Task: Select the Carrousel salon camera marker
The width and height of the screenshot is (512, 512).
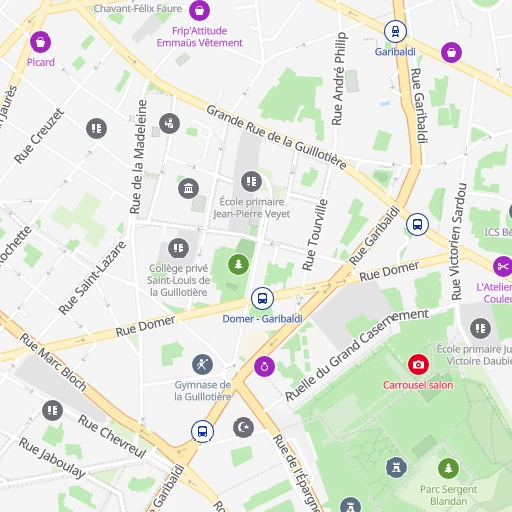Action: coord(418,364)
